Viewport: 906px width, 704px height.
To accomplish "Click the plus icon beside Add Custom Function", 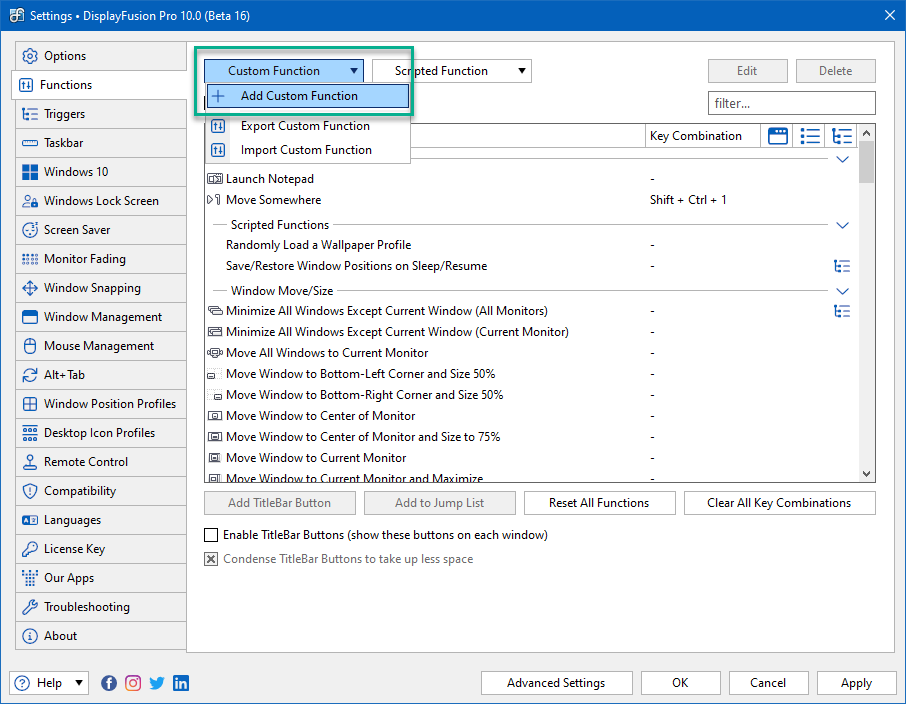I will coord(218,96).
